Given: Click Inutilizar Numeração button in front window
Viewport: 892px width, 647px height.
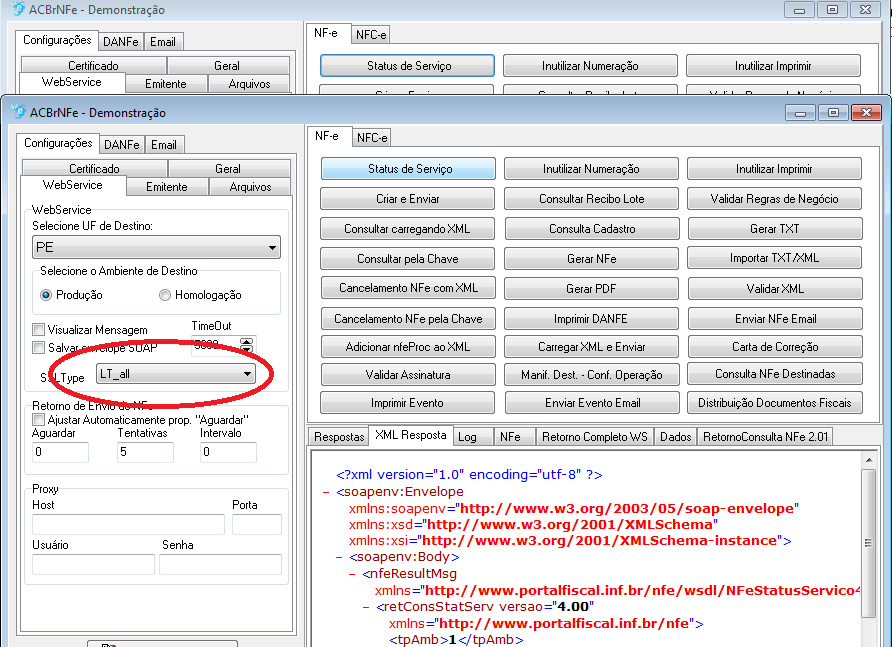Looking at the screenshot, I should tap(592, 168).
